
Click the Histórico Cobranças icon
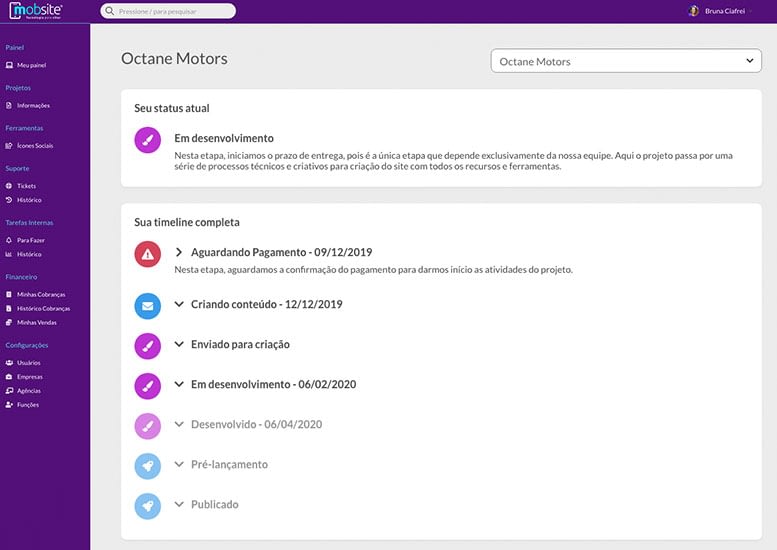9,308
